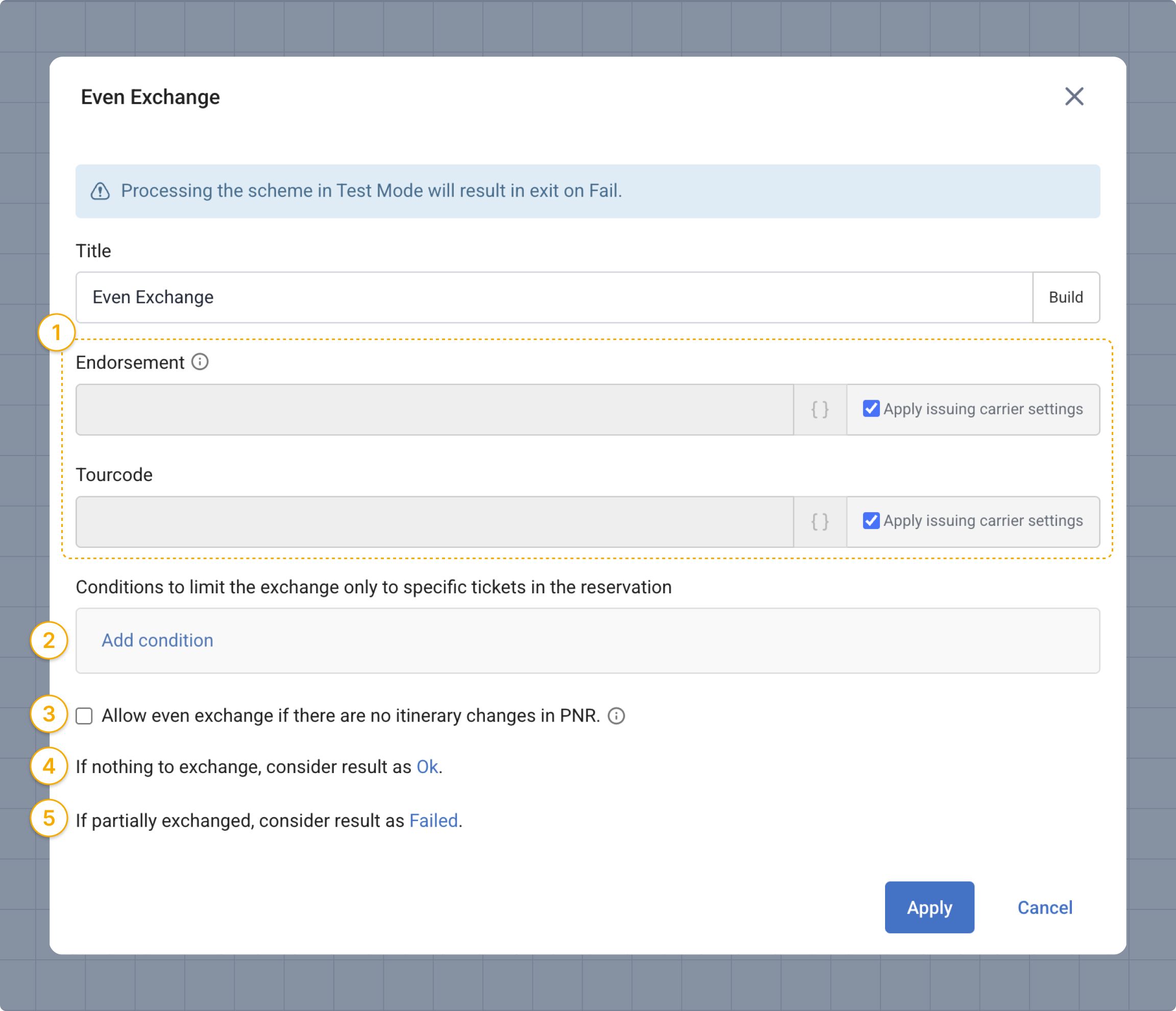Image resolution: width=1176 pixels, height=1011 pixels.
Task: Click the Test Mode warning icon
Action: (101, 191)
